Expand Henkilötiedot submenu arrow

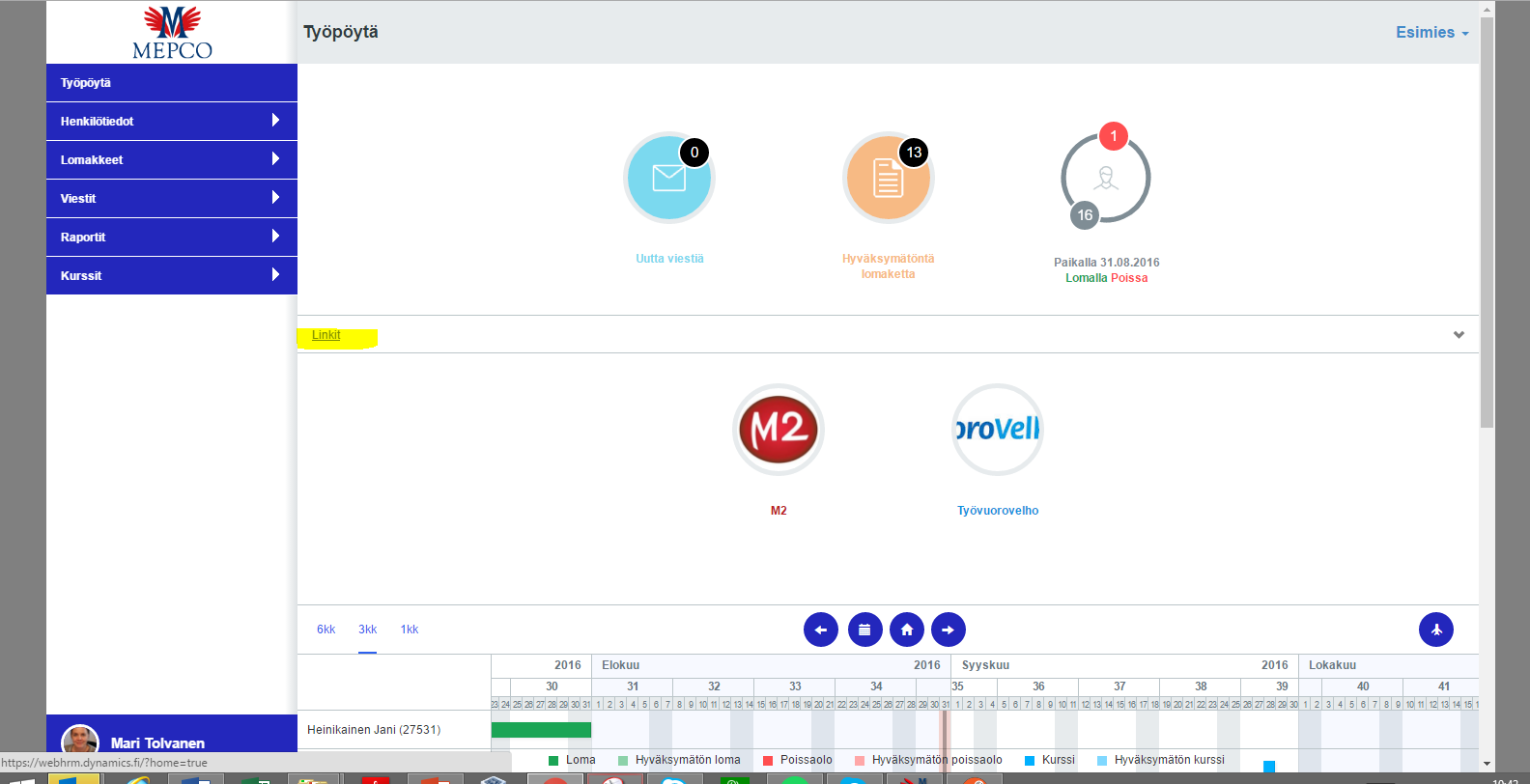pyautogui.click(x=275, y=121)
